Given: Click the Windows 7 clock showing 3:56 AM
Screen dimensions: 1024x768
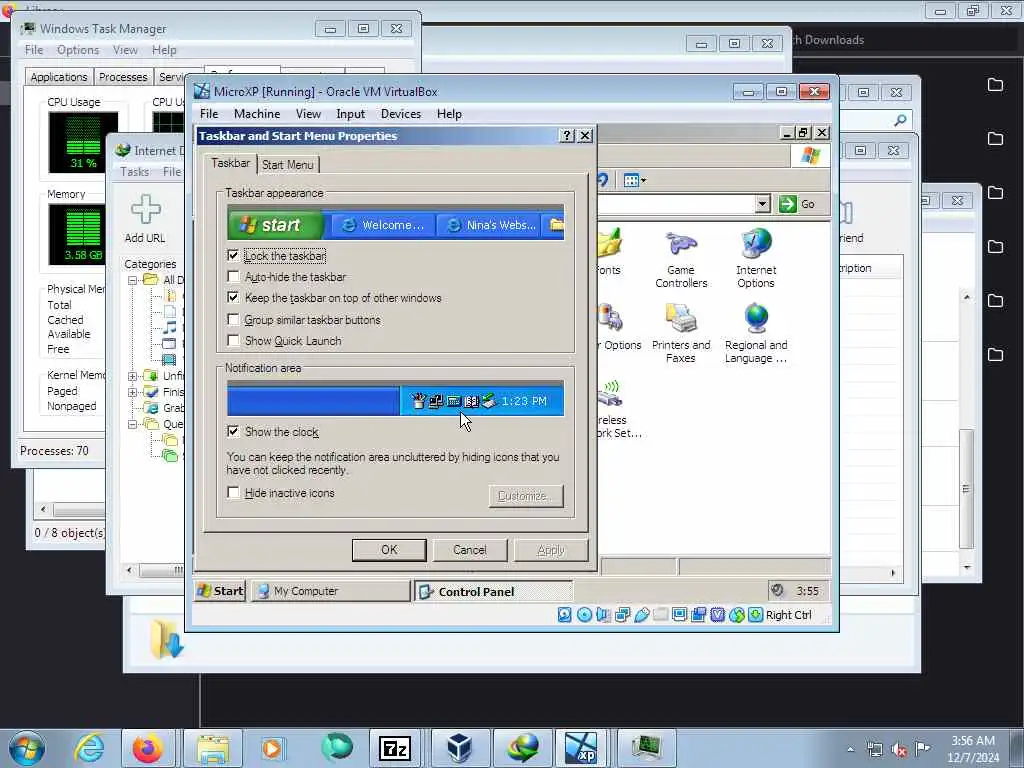Looking at the screenshot, I should (x=973, y=748).
